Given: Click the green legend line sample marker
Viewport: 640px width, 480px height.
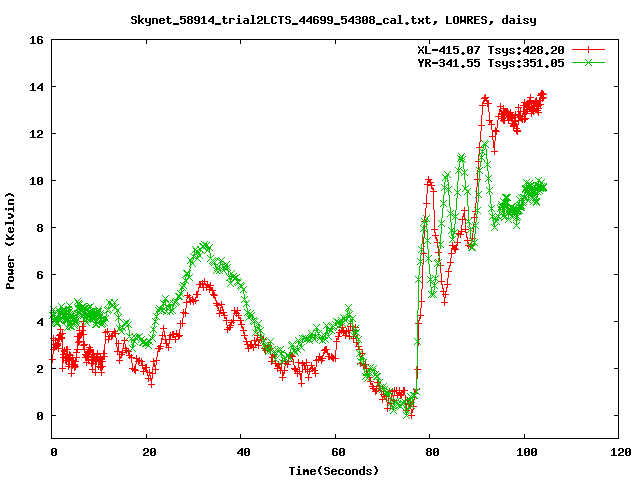Looking at the screenshot, I should (588, 62).
